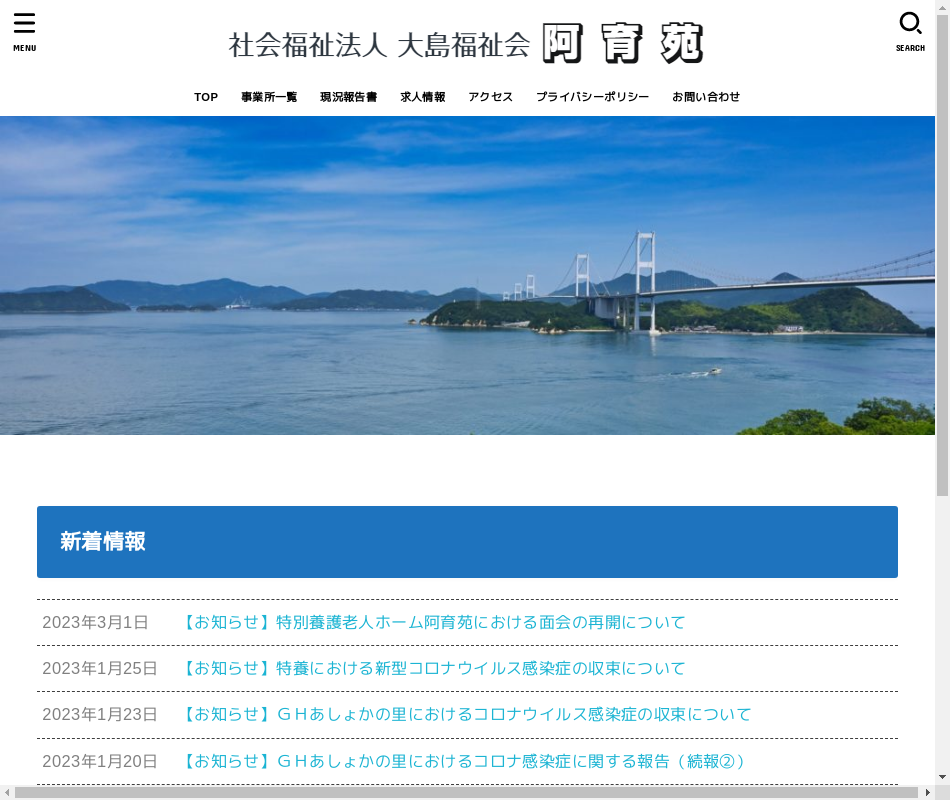View プライバシーポリシー page
The height and width of the screenshot is (800, 950).
click(592, 97)
